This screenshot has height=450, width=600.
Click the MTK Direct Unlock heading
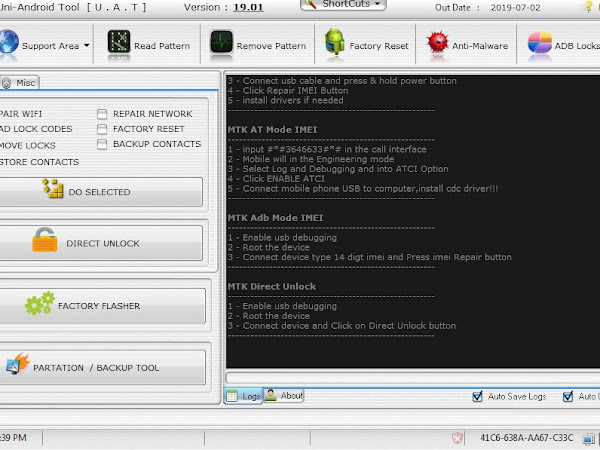pyautogui.click(x=272, y=286)
